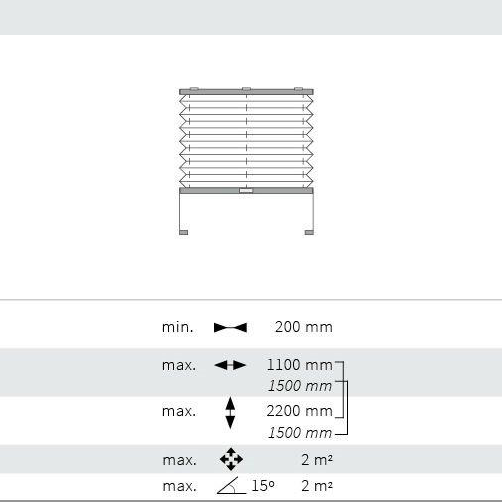Click the gray header bar at the top
Viewport: 502px width, 502px height.
251,17
